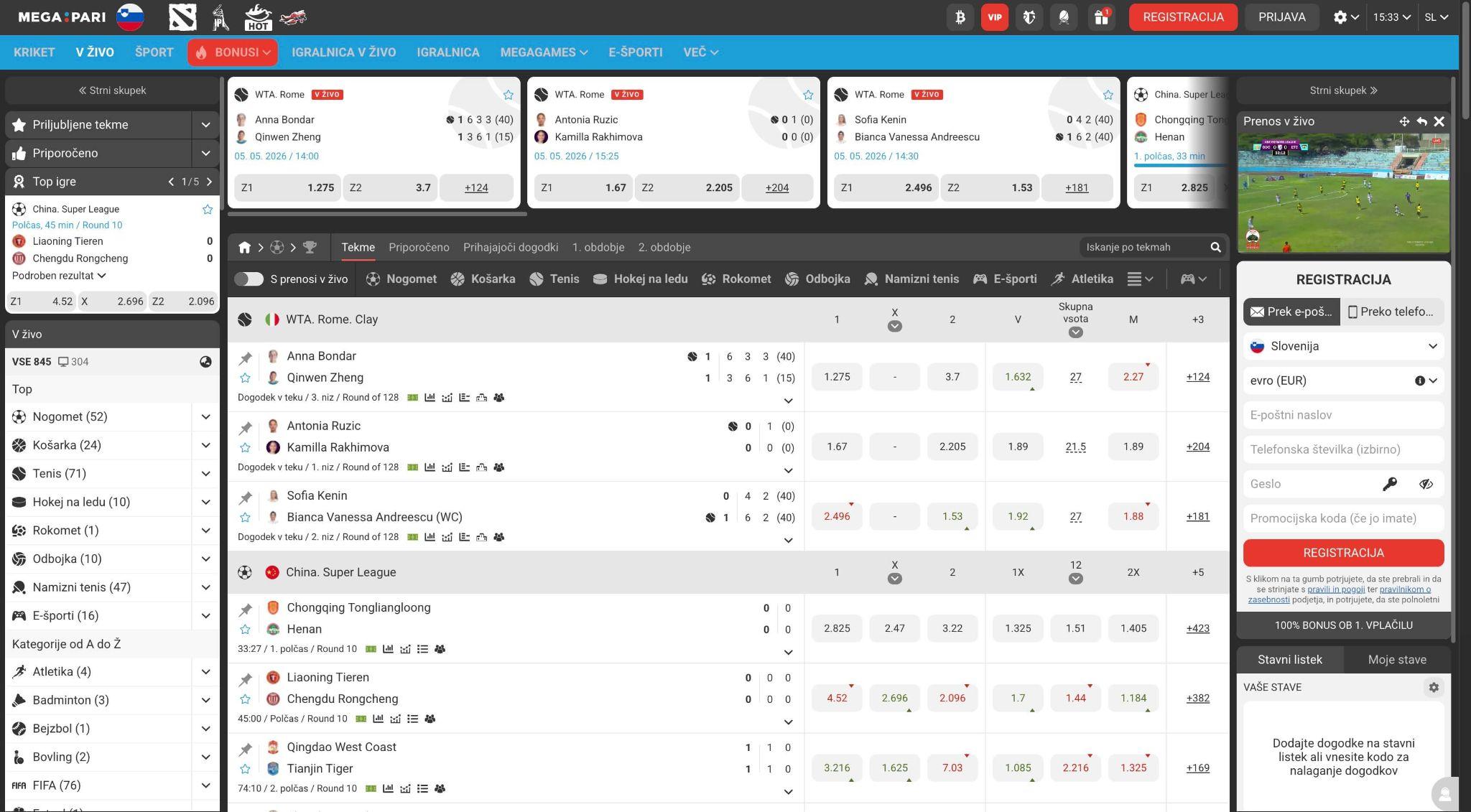Favorite the Tianjin Tiger match row star
Image resolution: width=1471 pixels, height=812 pixels.
click(x=245, y=768)
